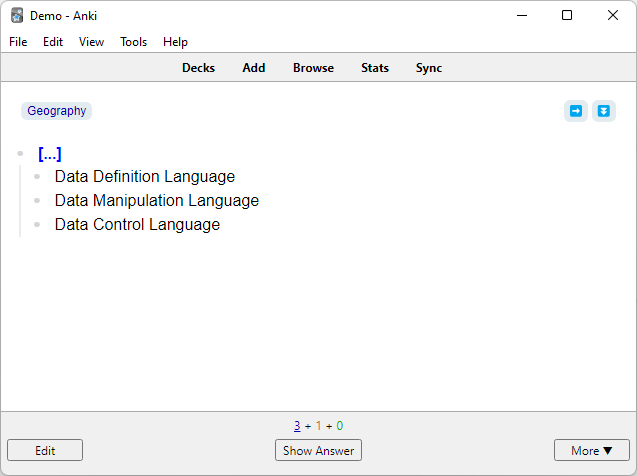Open the Help menu

pyautogui.click(x=175, y=42)
